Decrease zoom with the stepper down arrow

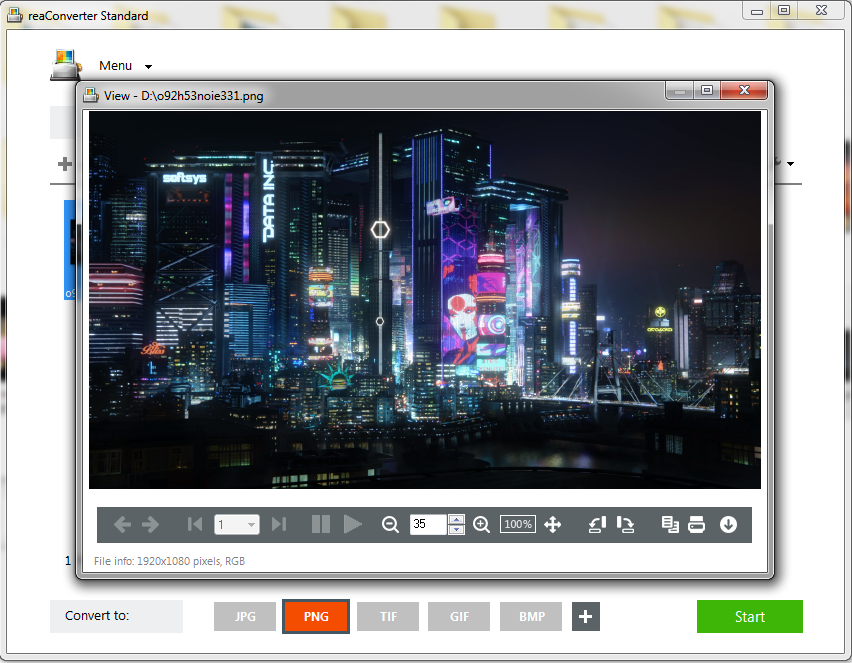click(x=456, y=529)
